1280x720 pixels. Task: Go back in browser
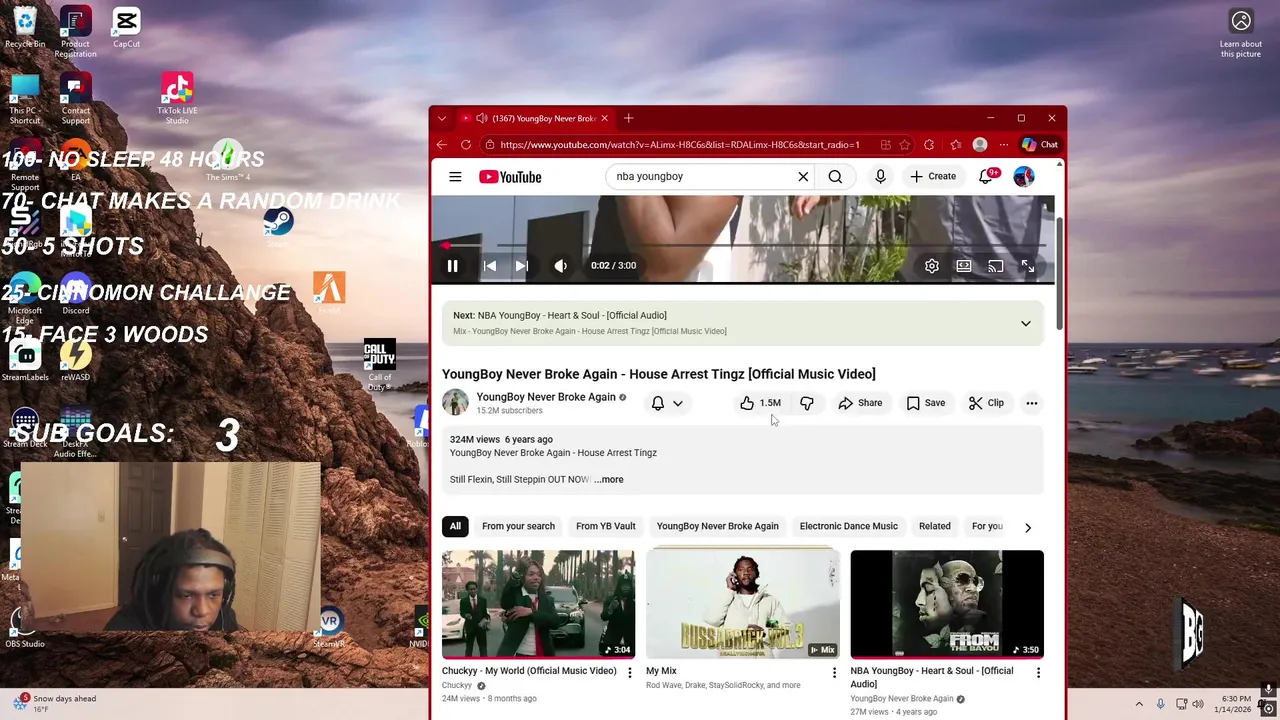point(442,145)
